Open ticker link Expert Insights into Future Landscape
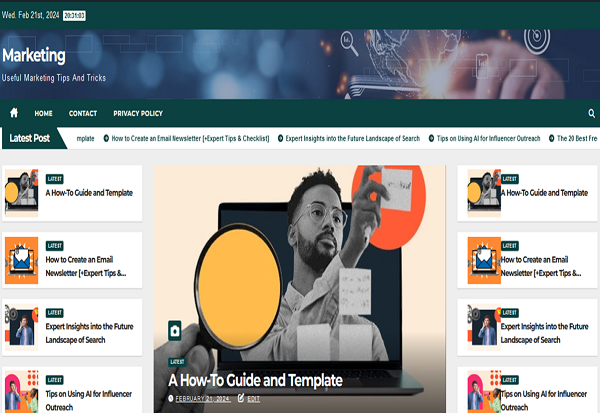This screenshot has height=413, width=600. click(x=352, y=139)
